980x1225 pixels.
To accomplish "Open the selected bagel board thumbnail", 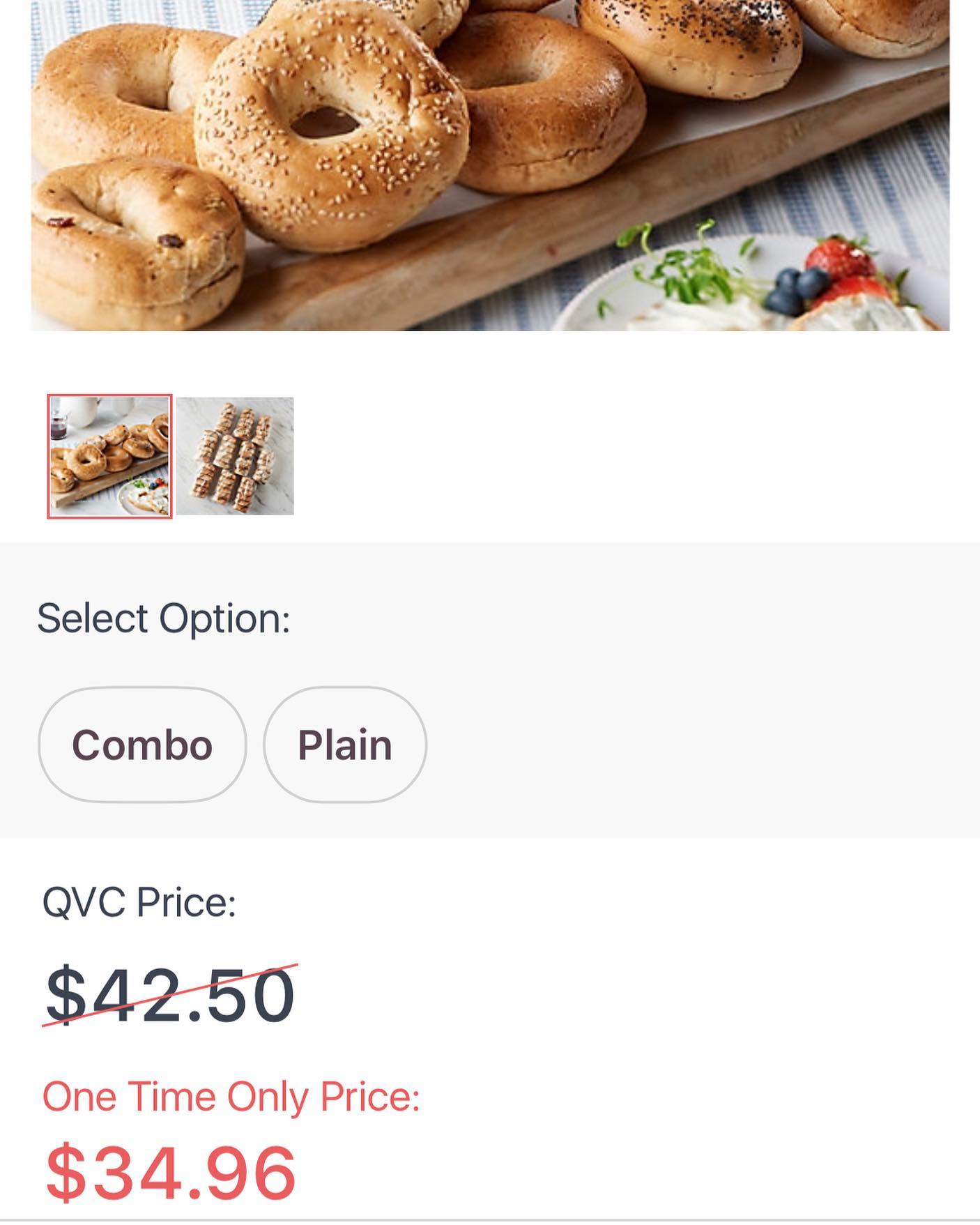I will coord(109,457).
